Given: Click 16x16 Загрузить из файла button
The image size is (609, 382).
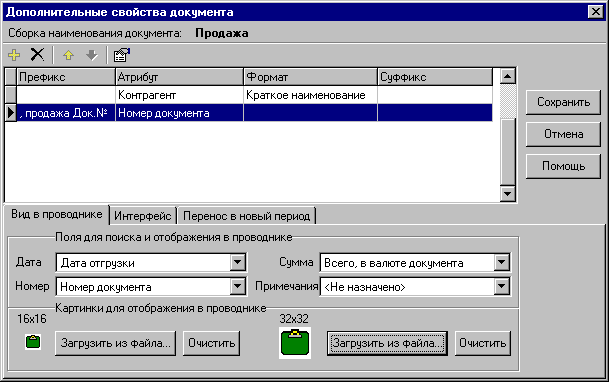Looking at the screenshot, I should tap(115, 343).
